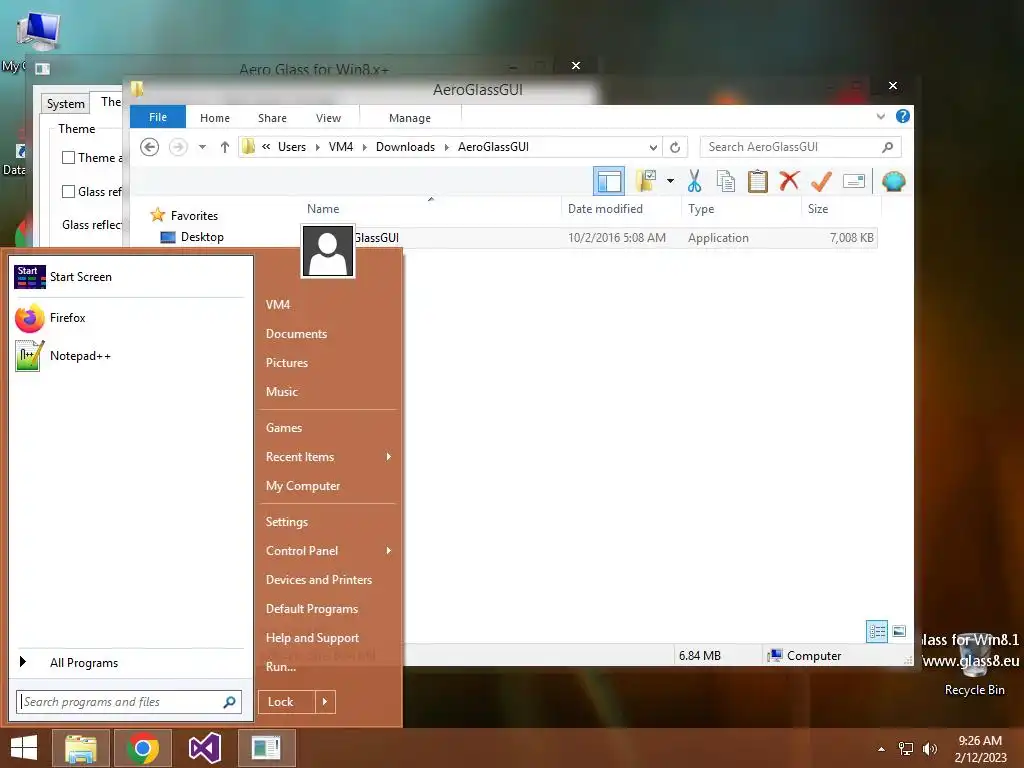Click the Rename toolbar icon

point(854,181)
